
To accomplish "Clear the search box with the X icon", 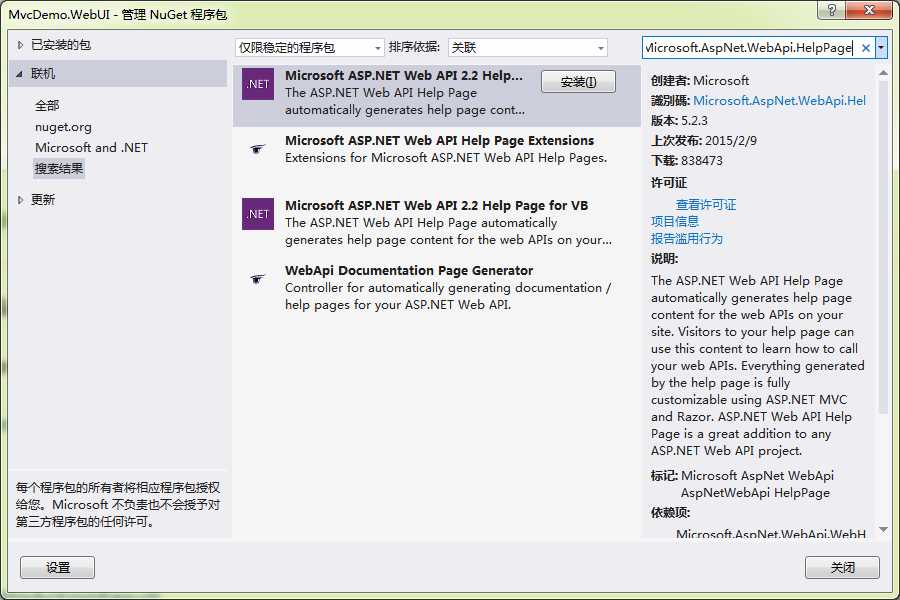I will (x=866, y=48).
